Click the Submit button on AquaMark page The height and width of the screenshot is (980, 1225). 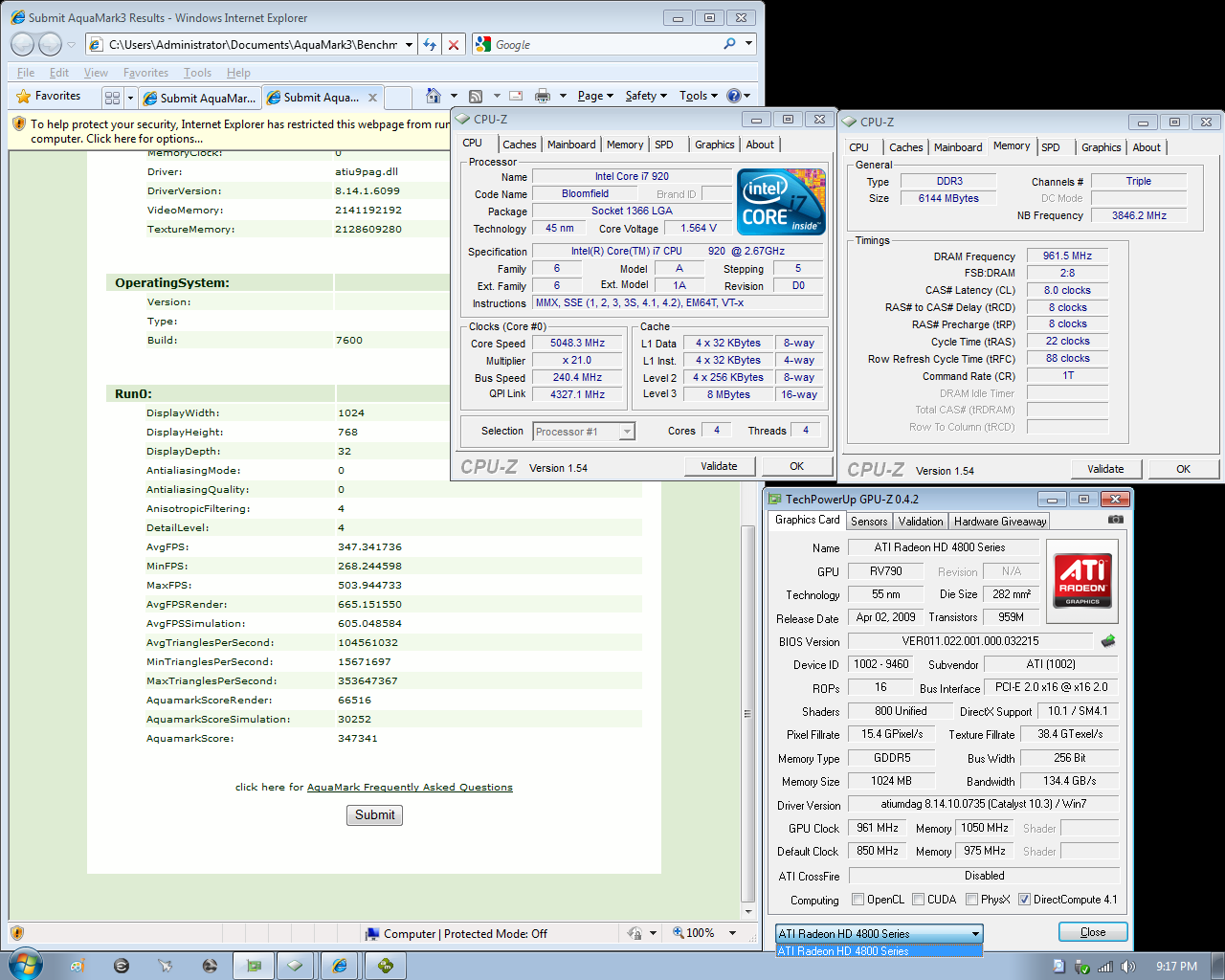click(x=374, y=815)
